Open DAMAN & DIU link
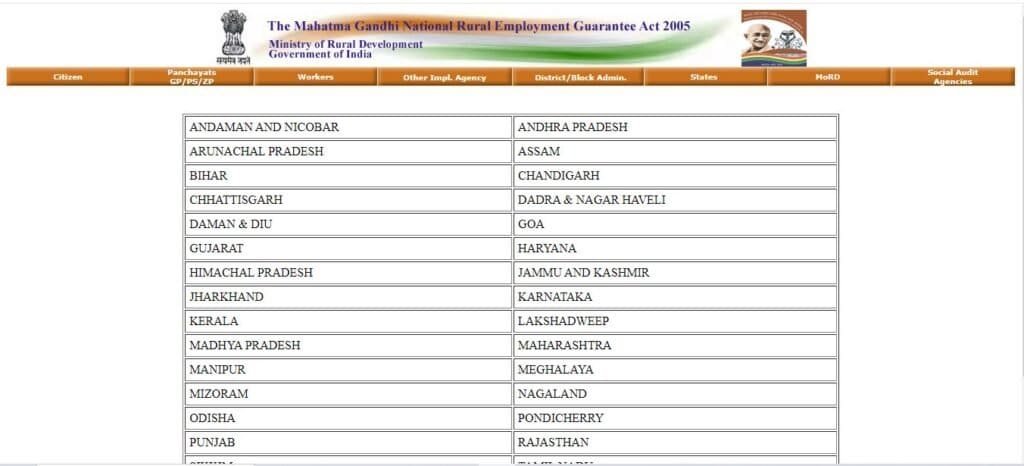The width and height of the screenshot is (1024, 466). point(231,224)
